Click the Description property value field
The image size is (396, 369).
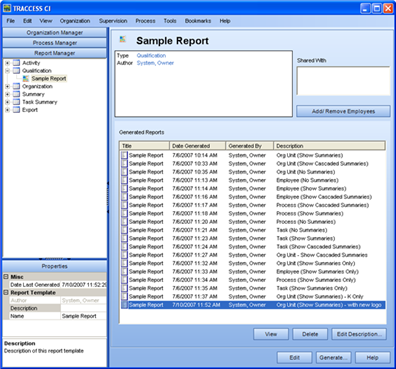[x=83, y=308]
